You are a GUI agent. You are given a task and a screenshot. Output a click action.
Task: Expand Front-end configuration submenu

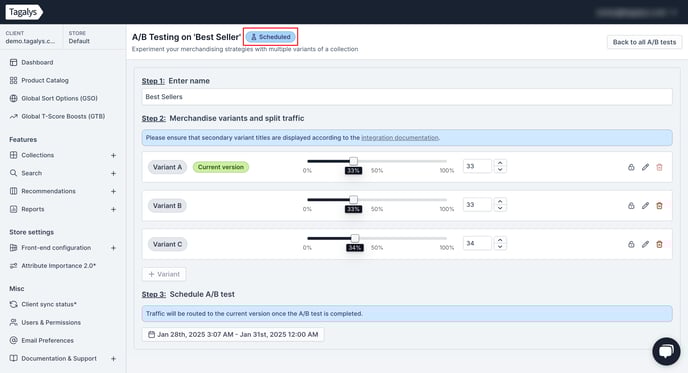click(x=113, y=248)
